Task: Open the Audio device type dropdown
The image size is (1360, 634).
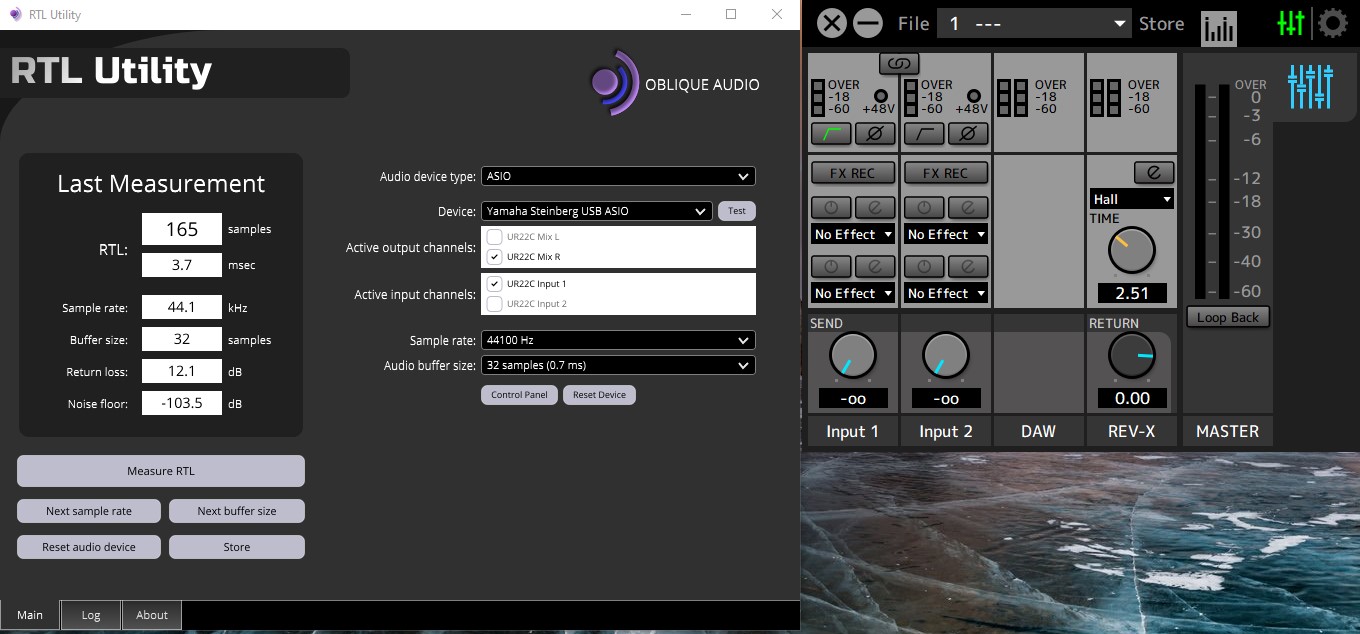Action: pos(618,176)
